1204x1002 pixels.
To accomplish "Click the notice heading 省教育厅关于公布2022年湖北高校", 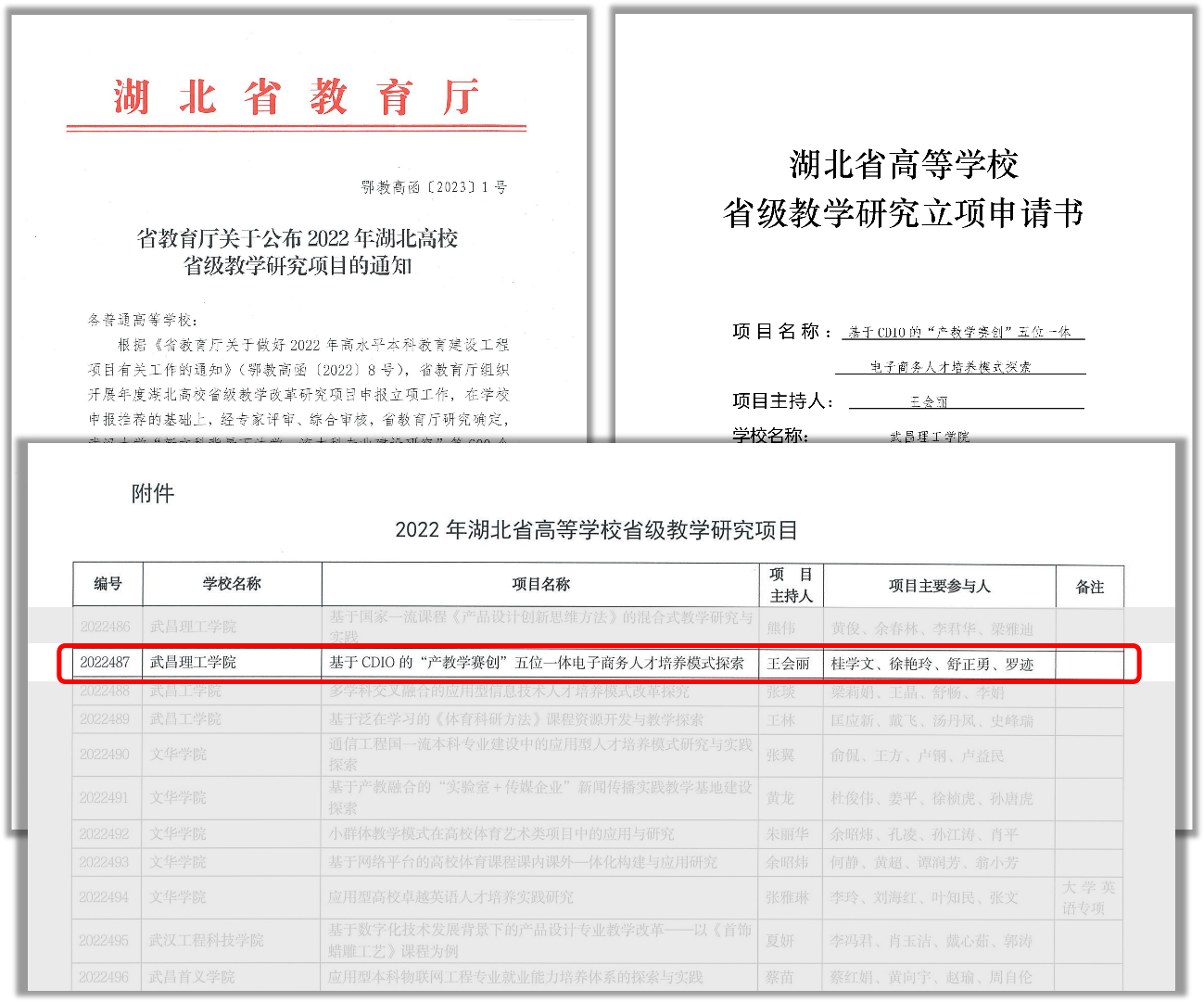I will tap(297, 239).
